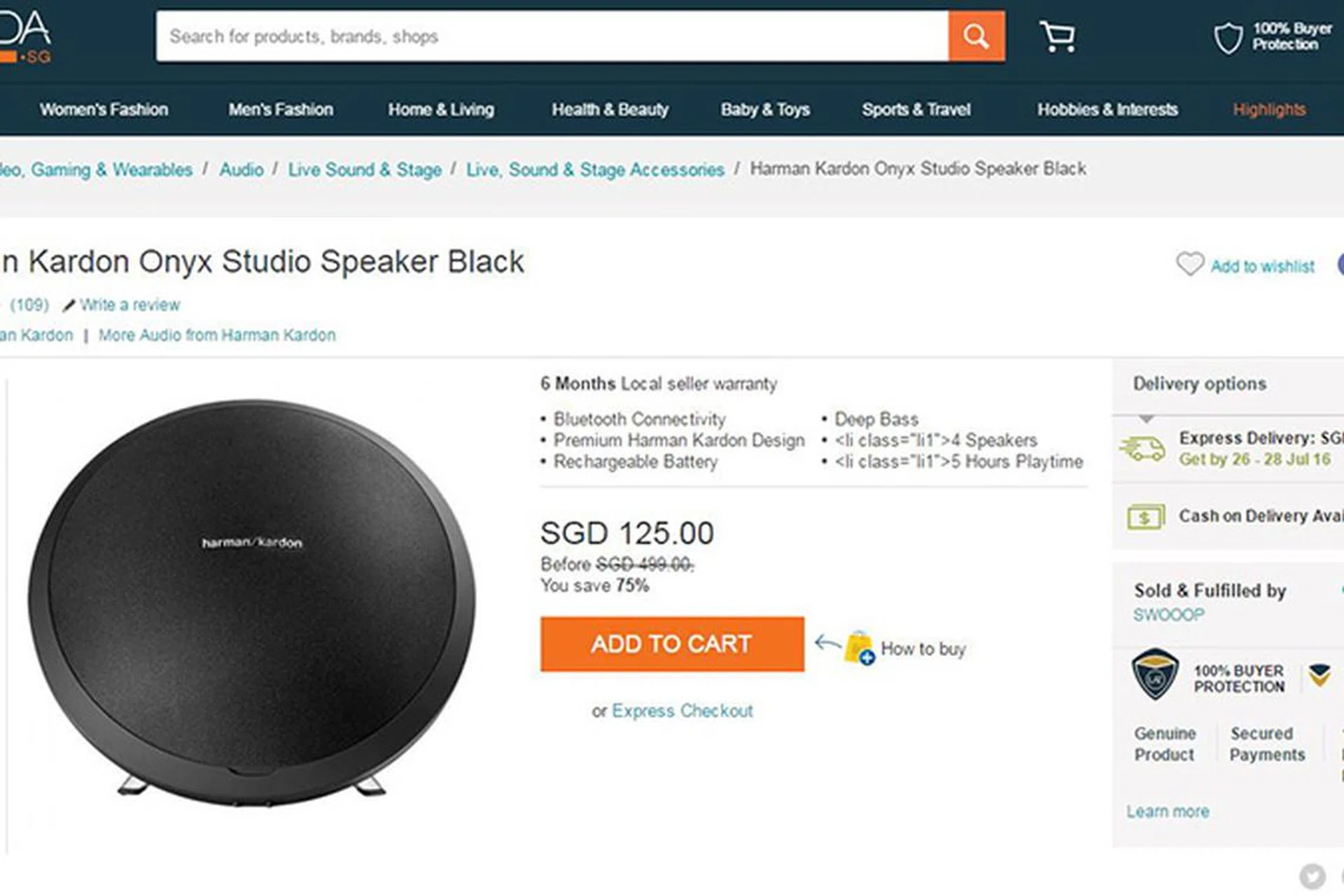
Task: Open the Highlights menu item
Action: pyautogui.click(x=1269, y=110)
